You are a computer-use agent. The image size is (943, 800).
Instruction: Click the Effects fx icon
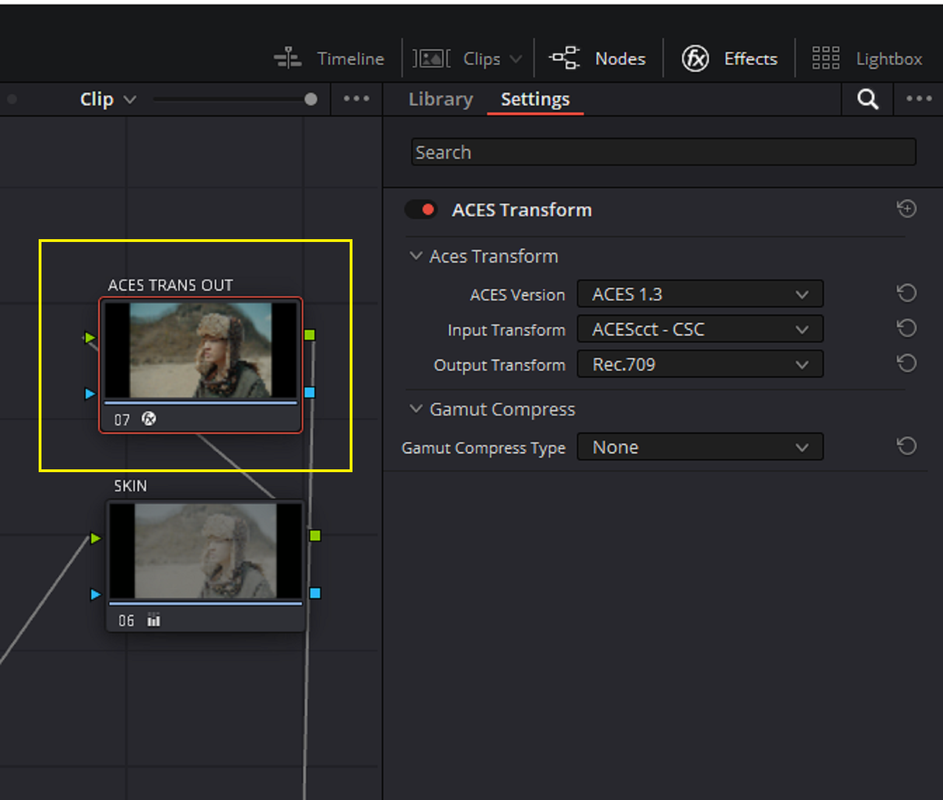[x=695, y=58]
